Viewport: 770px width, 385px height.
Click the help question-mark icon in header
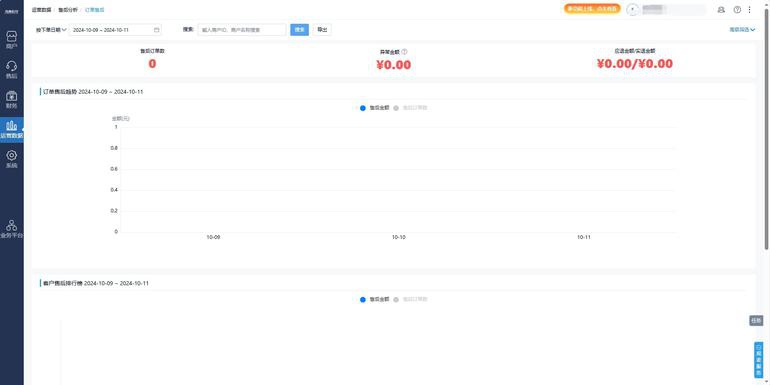tap(737, 10)
